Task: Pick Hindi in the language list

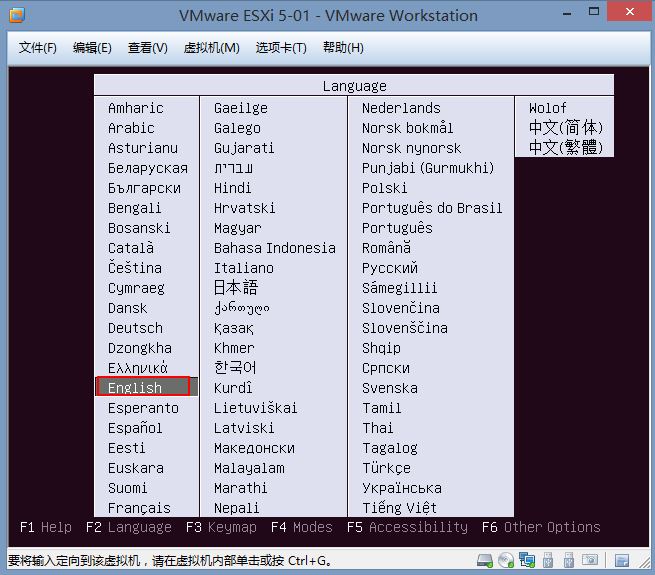Action: (x=232, y=188)
